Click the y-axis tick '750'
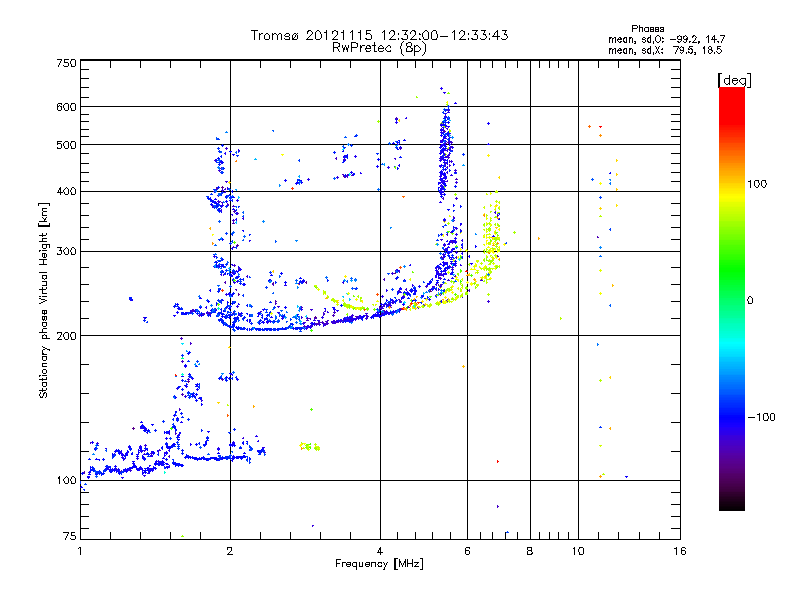This screenshot has height=600, width=800. [66, 63]
